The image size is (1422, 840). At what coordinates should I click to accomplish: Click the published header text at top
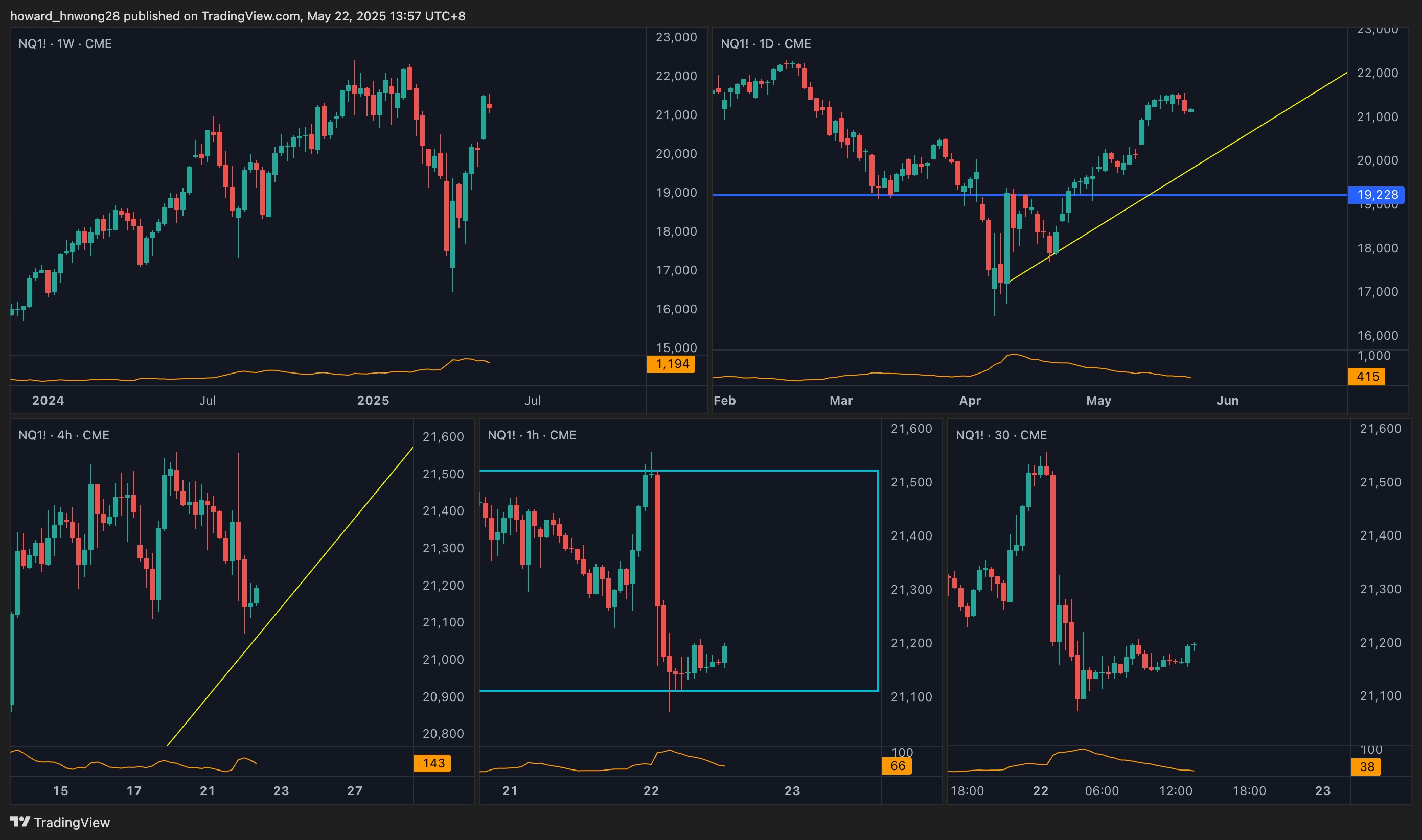(238, 16)
